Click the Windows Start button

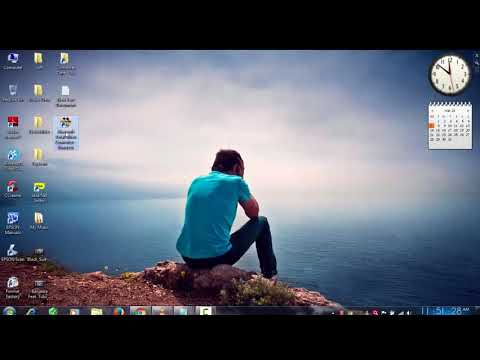click(x=10, y=311)
